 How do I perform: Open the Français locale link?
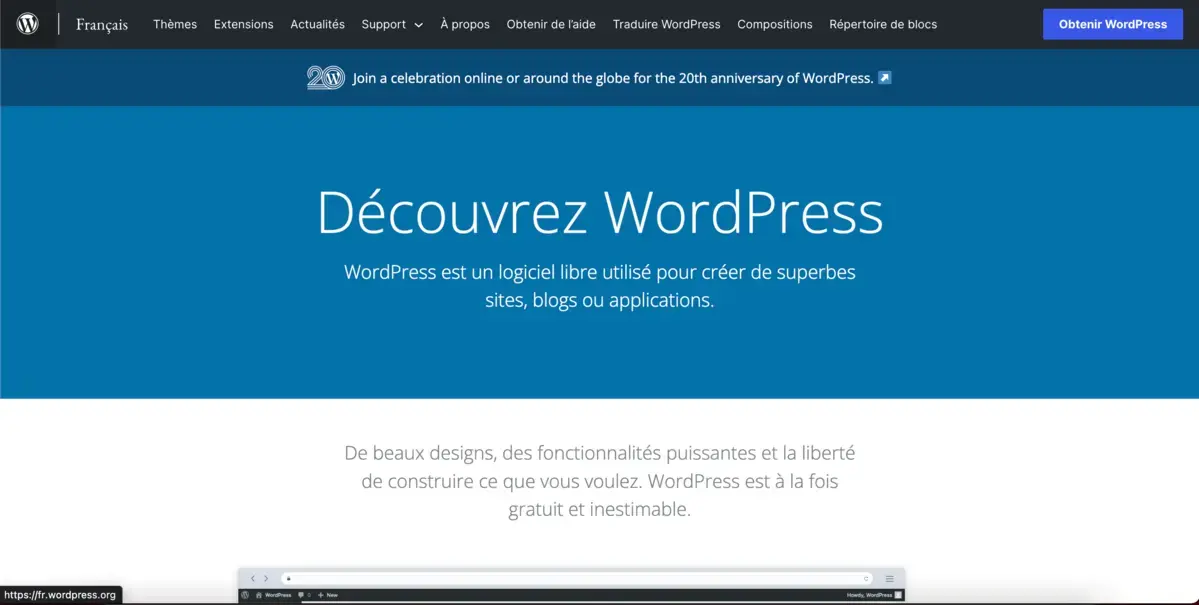pos(102,24)
